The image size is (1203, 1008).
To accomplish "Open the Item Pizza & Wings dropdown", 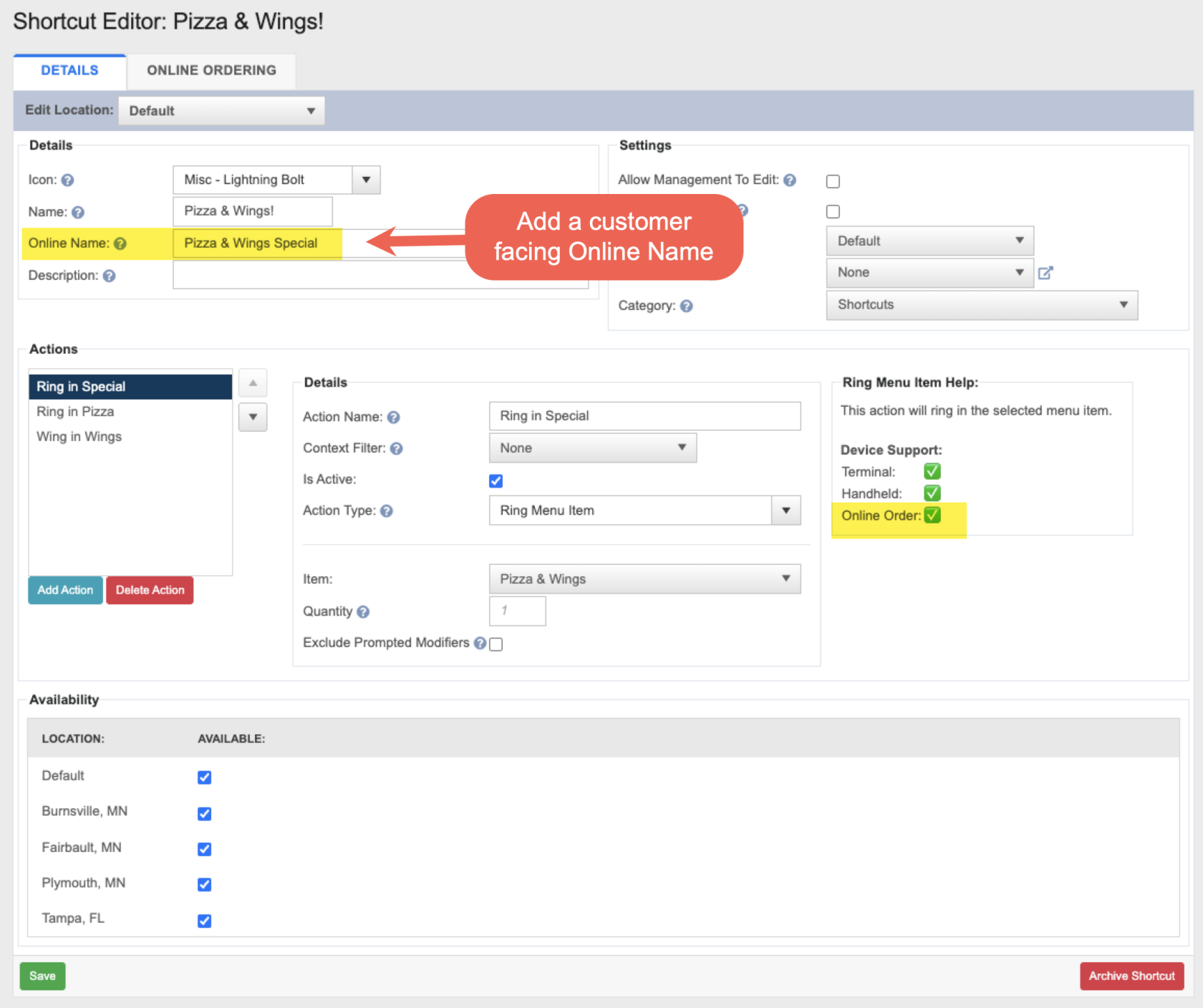I will pyautogui.click(x=644, y=579).
